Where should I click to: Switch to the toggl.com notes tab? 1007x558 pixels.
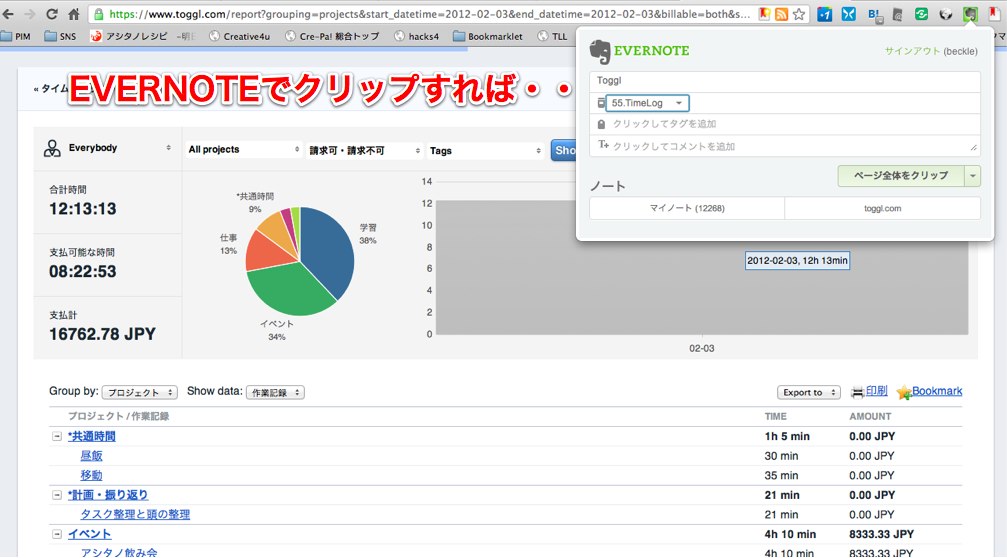[882, 208]
